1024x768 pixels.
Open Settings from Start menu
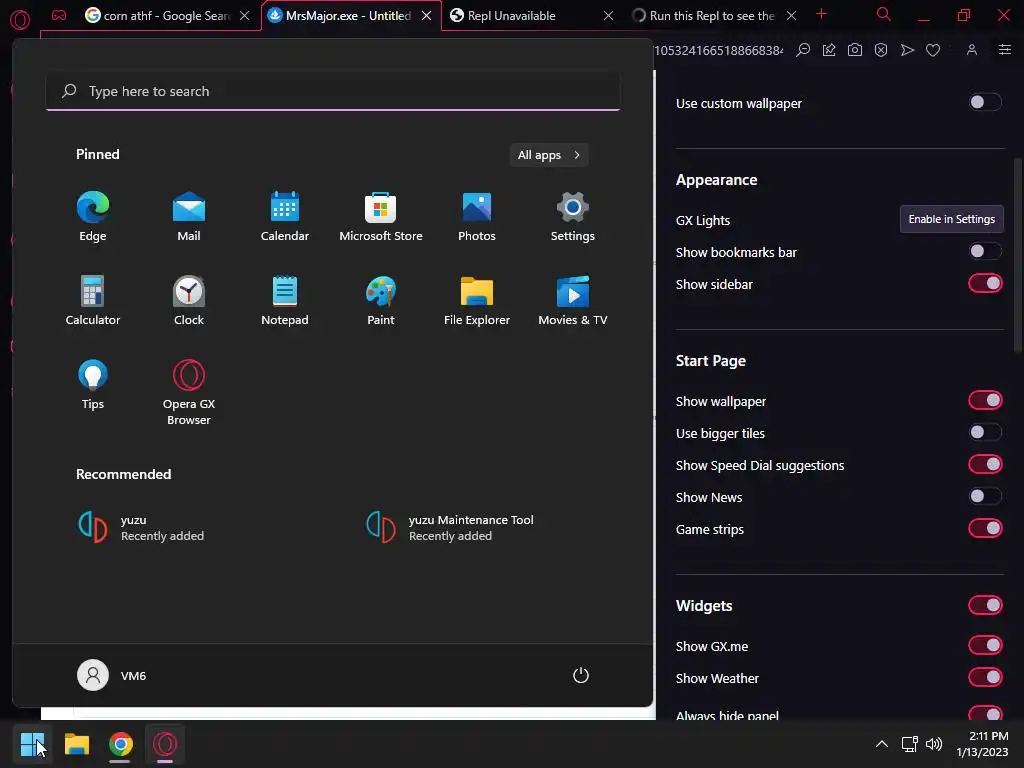click(x=573, y=216)
